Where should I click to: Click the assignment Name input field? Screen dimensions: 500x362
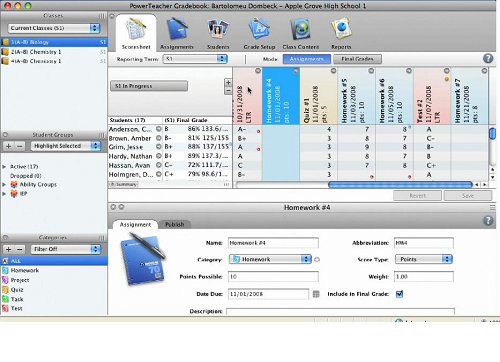point(273,243)
